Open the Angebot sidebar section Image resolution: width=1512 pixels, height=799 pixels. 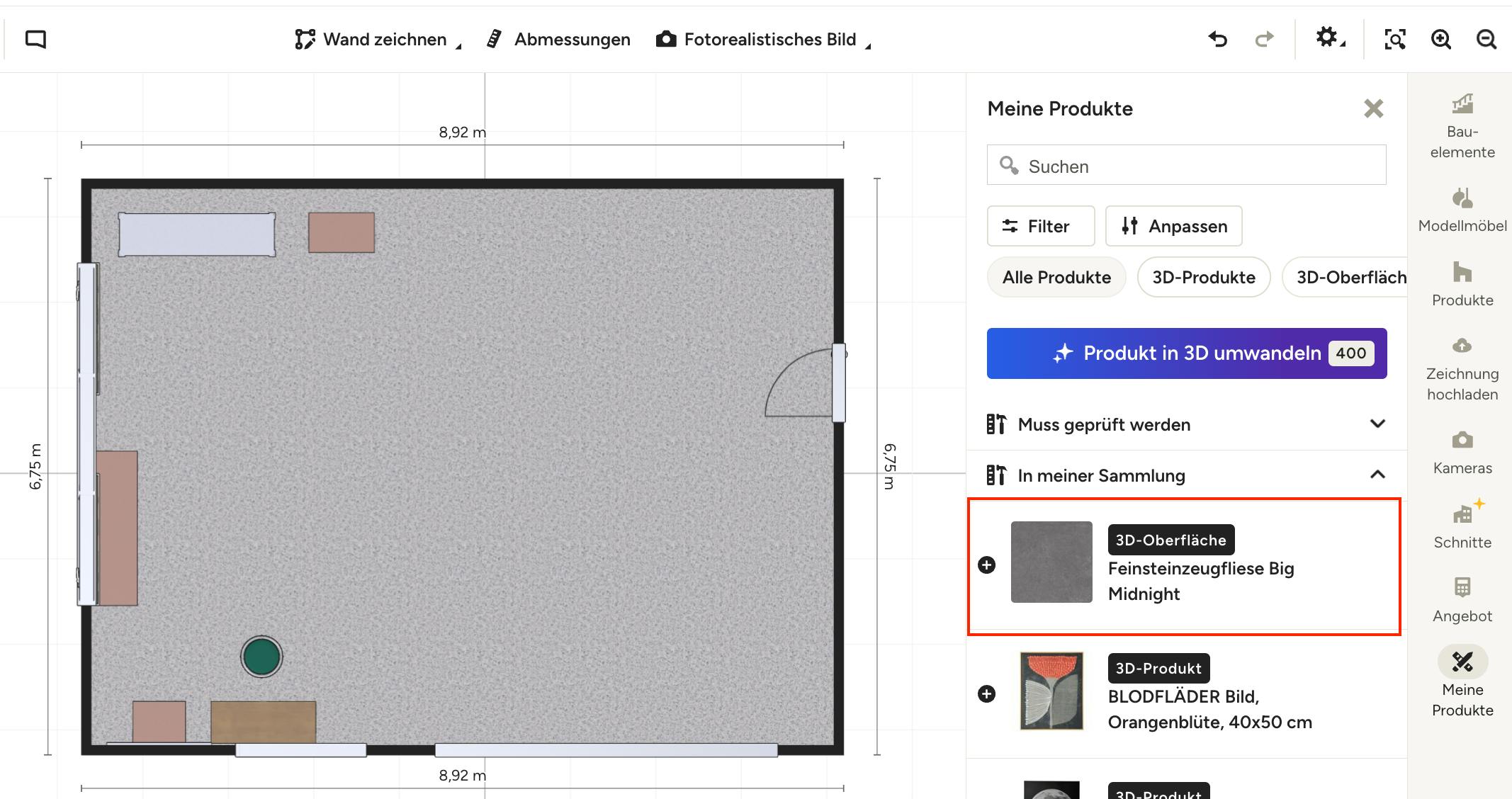(x=1462, y=600)
